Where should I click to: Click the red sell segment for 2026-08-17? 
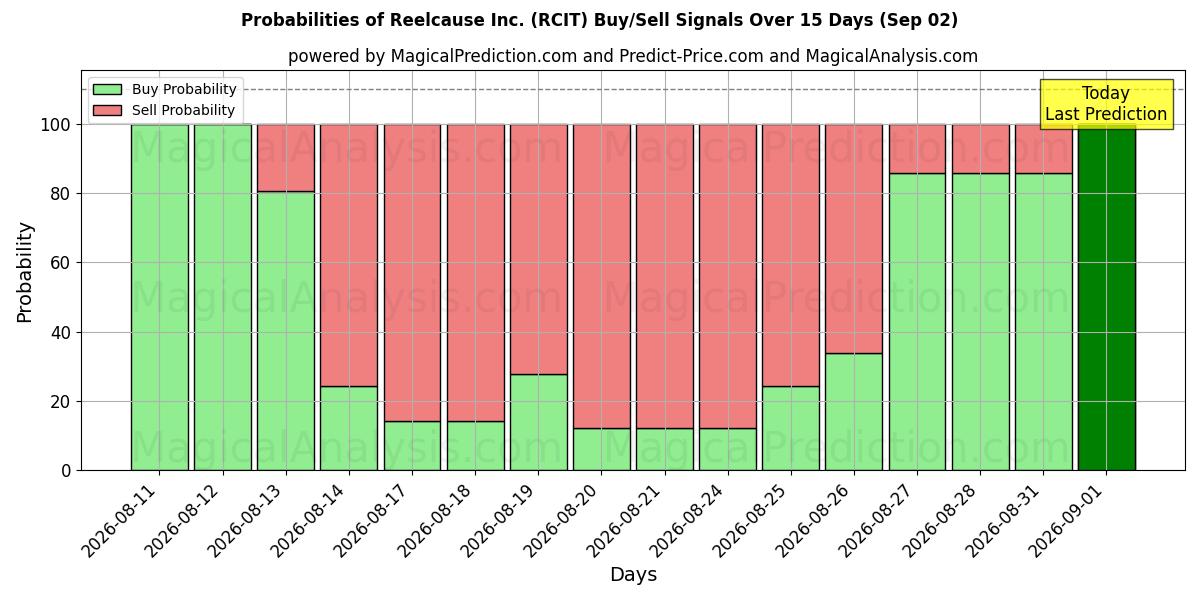coord(412,273)
